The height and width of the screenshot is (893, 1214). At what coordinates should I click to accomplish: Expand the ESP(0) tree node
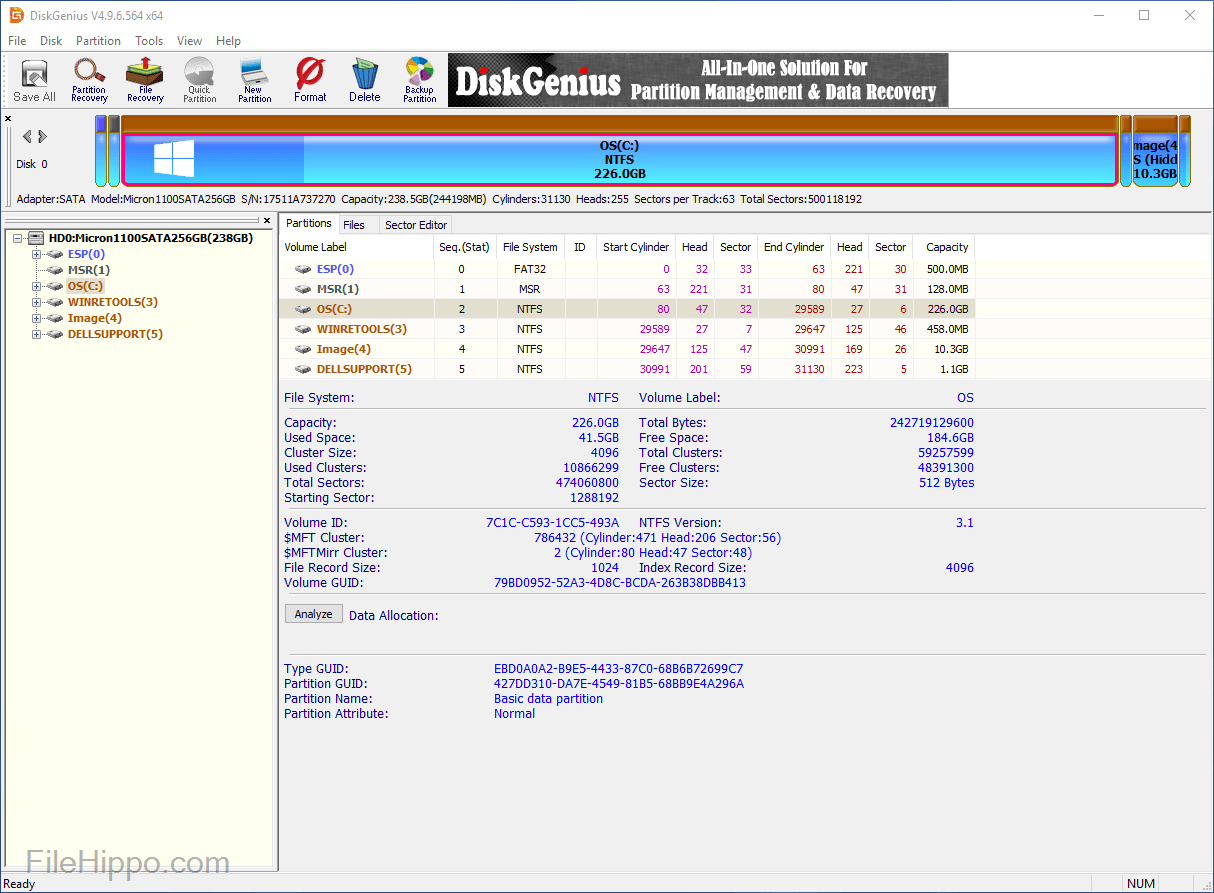tap(36, 254)
